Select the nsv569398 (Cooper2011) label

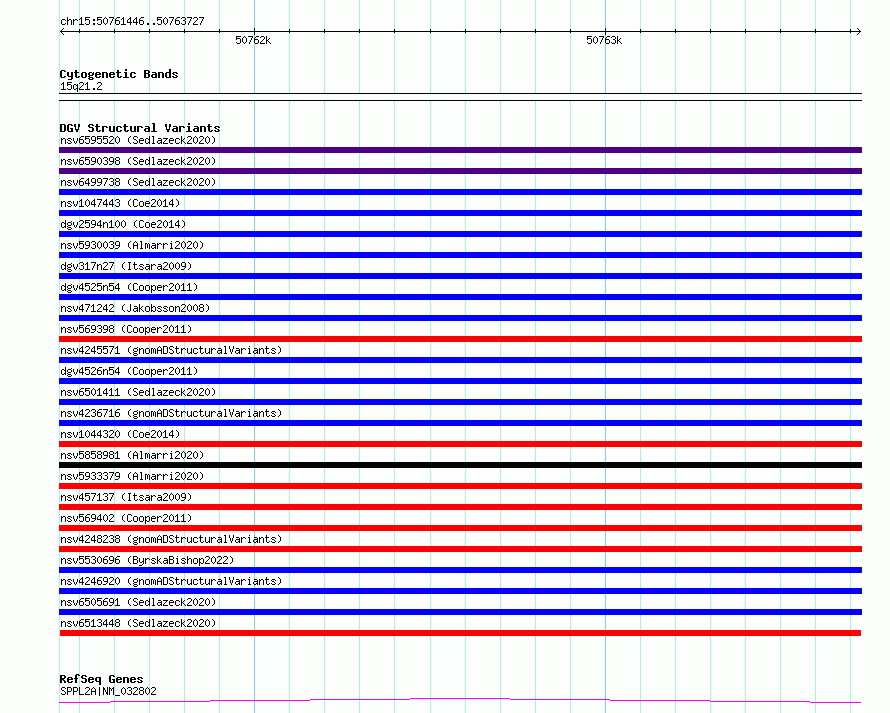pos(126,329)
